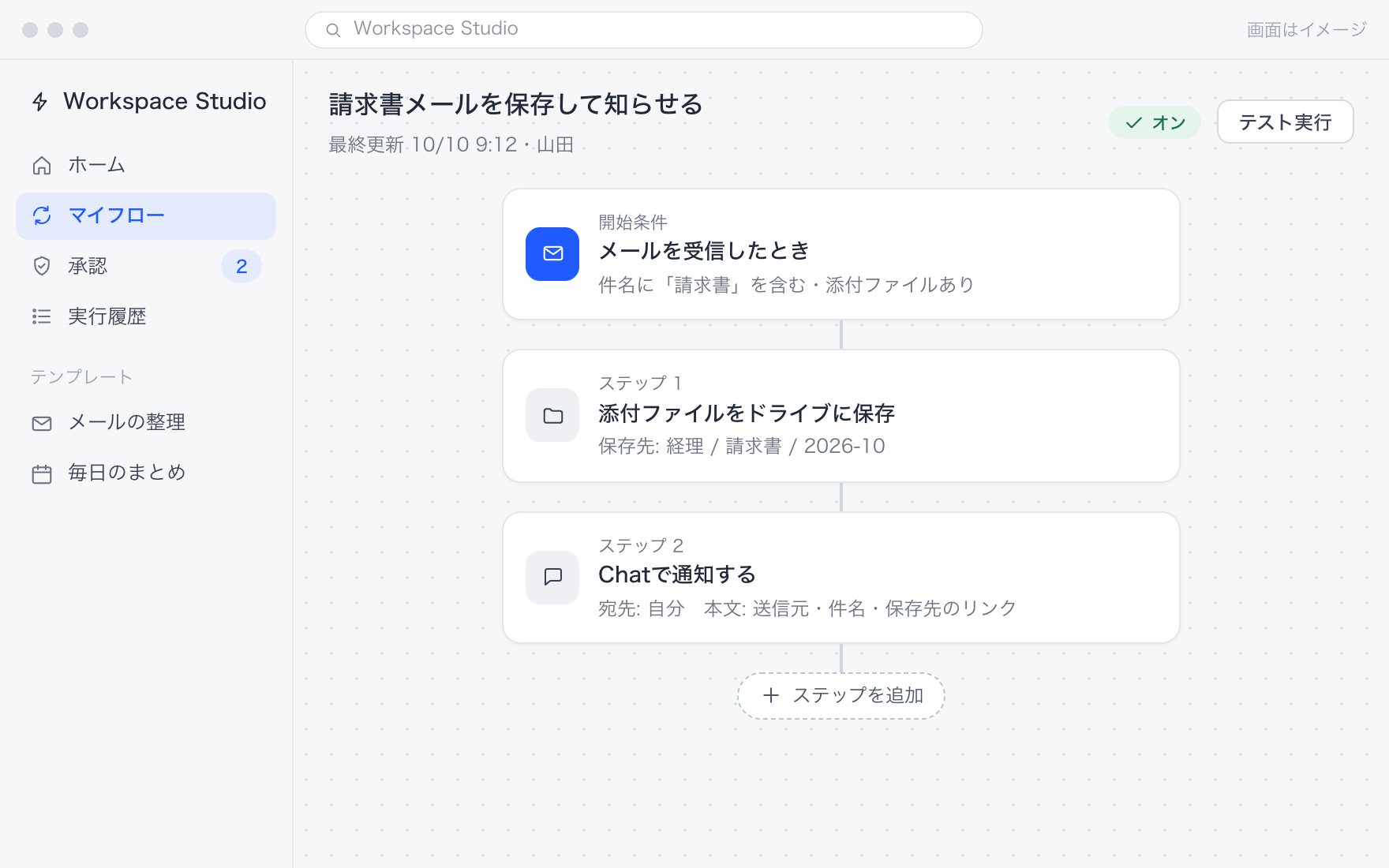Click the Workspace Studio sidebar title
The height and width of the screenshot is (868, 1389).
(x=165, y=102)
